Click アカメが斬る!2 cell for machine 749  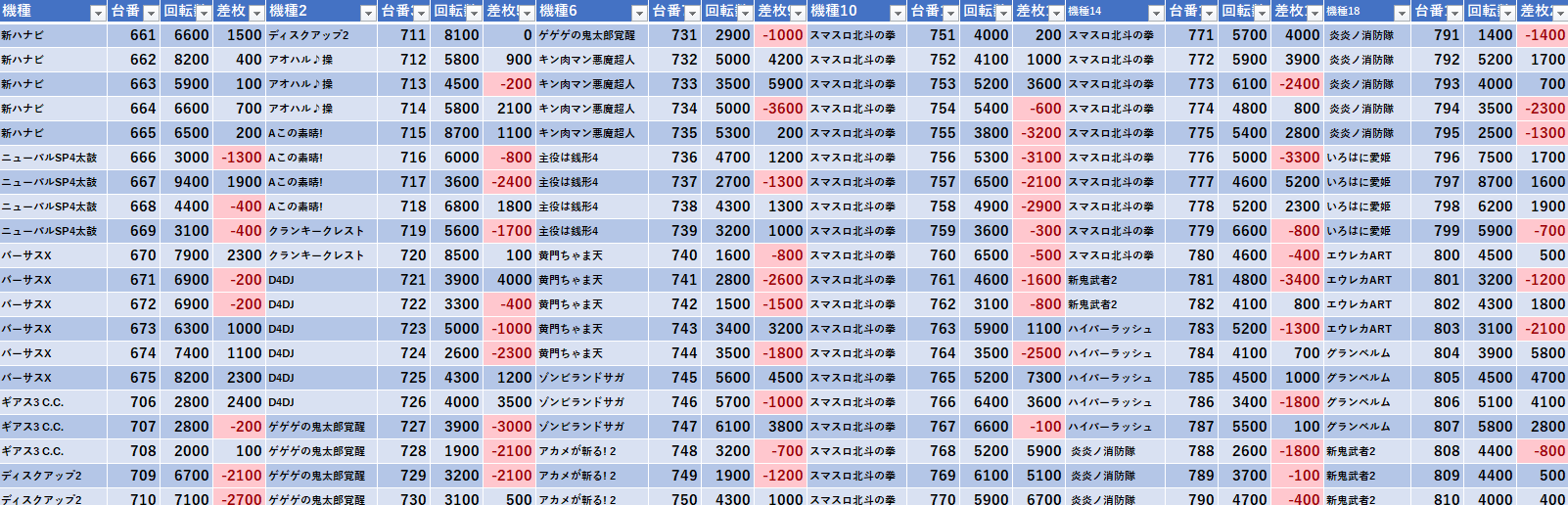593,476
